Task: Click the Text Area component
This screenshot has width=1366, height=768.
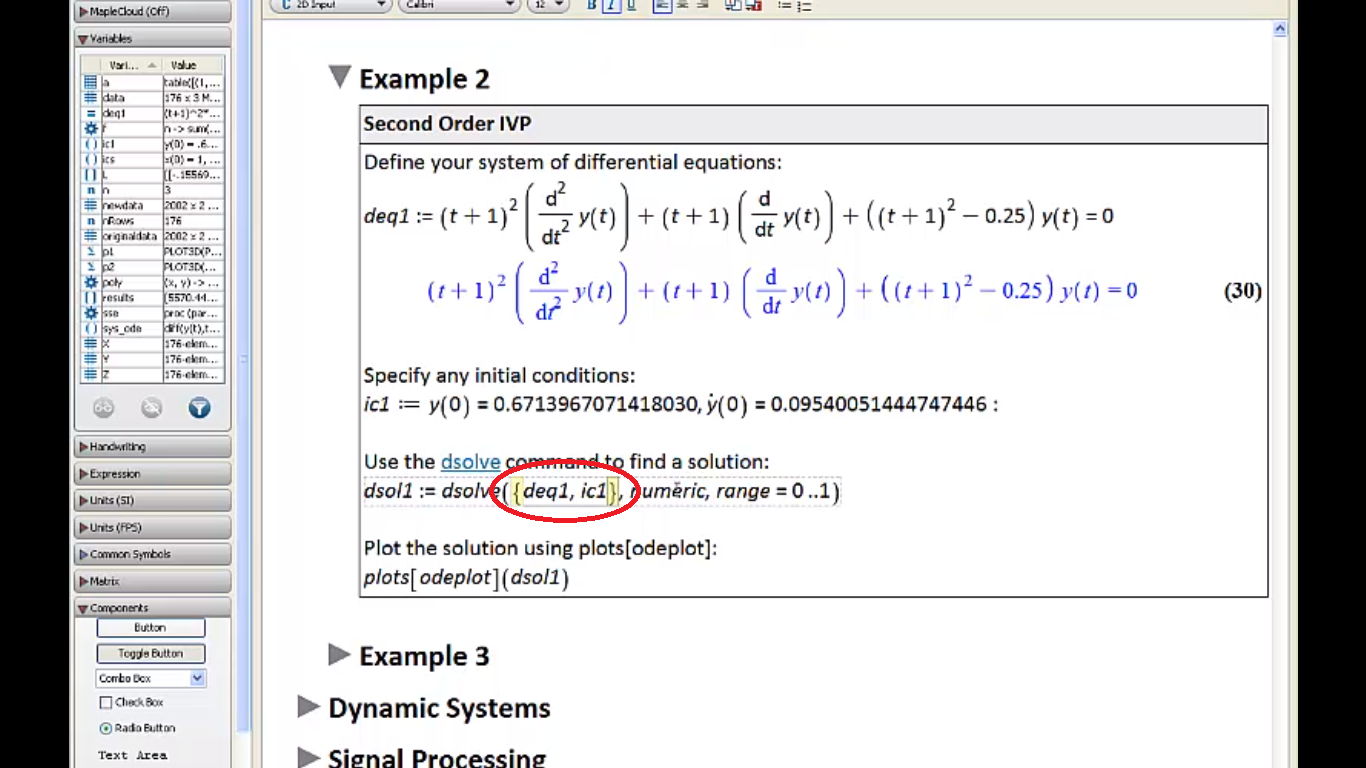Action: coord(132,755)
